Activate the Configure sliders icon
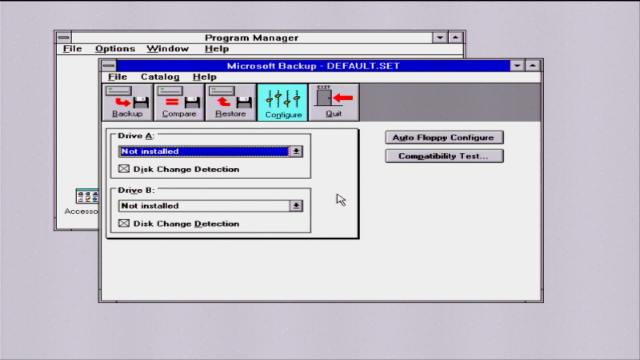 coord(282,102)
